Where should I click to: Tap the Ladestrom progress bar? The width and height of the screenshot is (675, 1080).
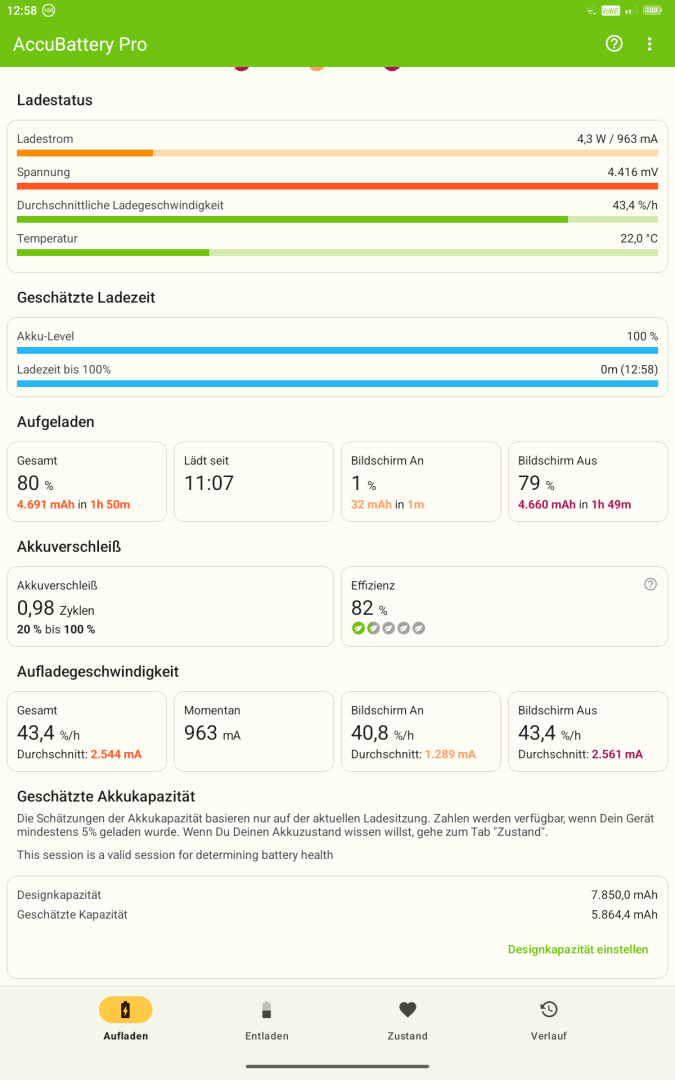coord(338,153)
